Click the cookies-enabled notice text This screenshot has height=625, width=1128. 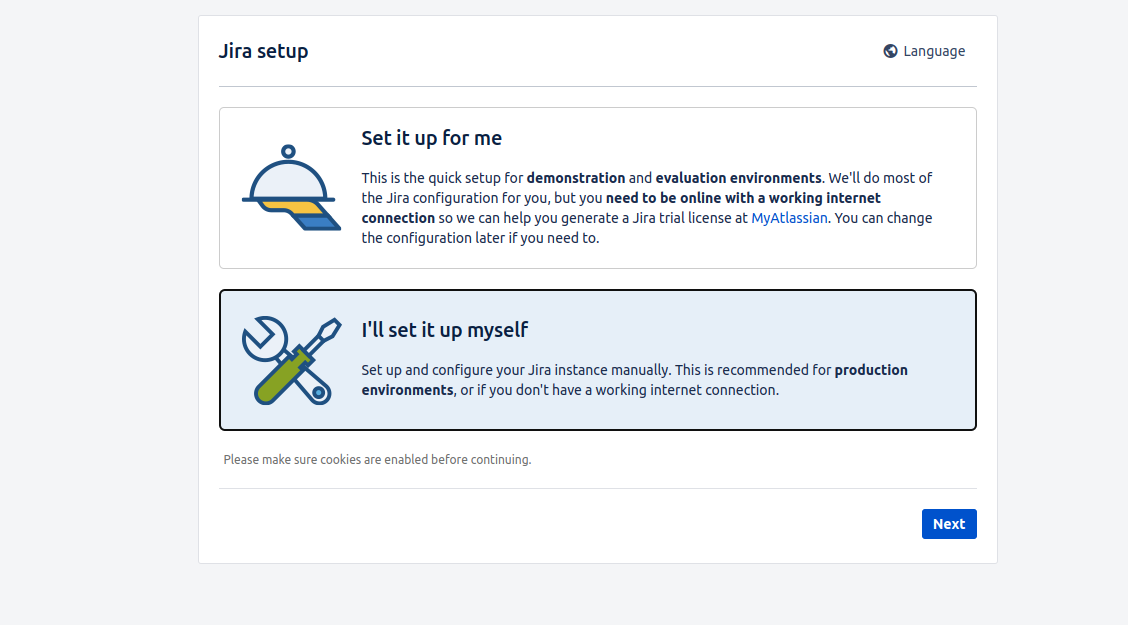(378, 460)
